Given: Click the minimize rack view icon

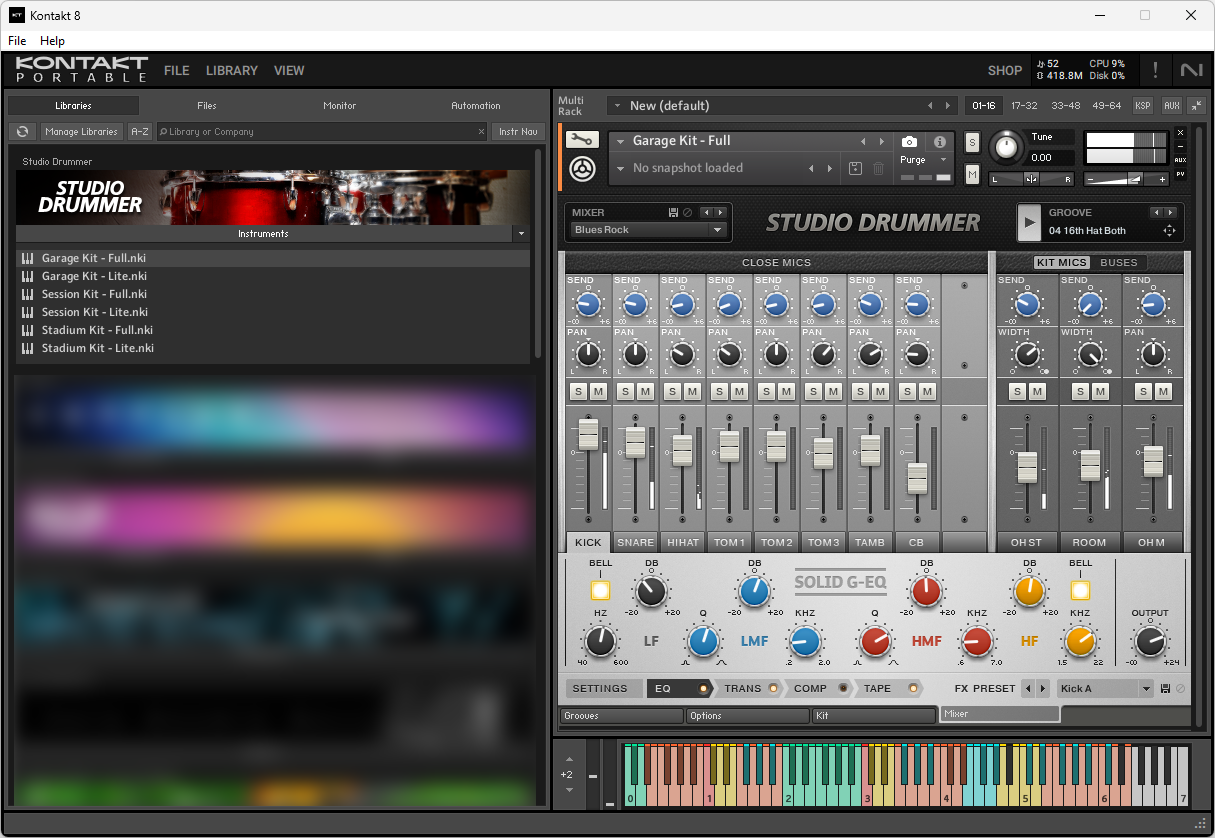Looking at the screenshot, I should coord(1196,105).
